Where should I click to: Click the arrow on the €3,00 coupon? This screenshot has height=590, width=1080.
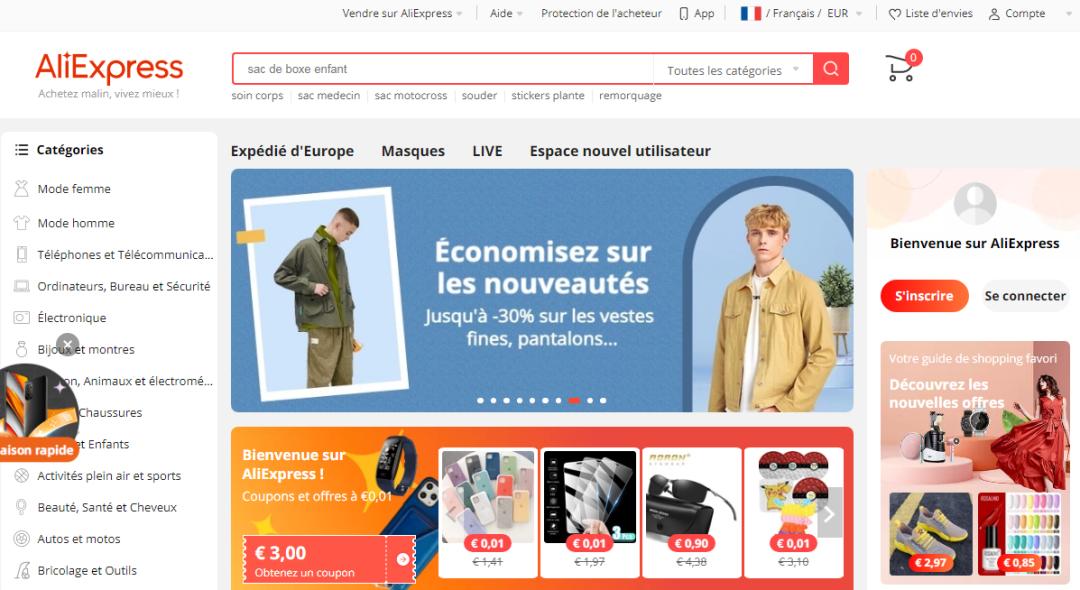tap(403, 560)
